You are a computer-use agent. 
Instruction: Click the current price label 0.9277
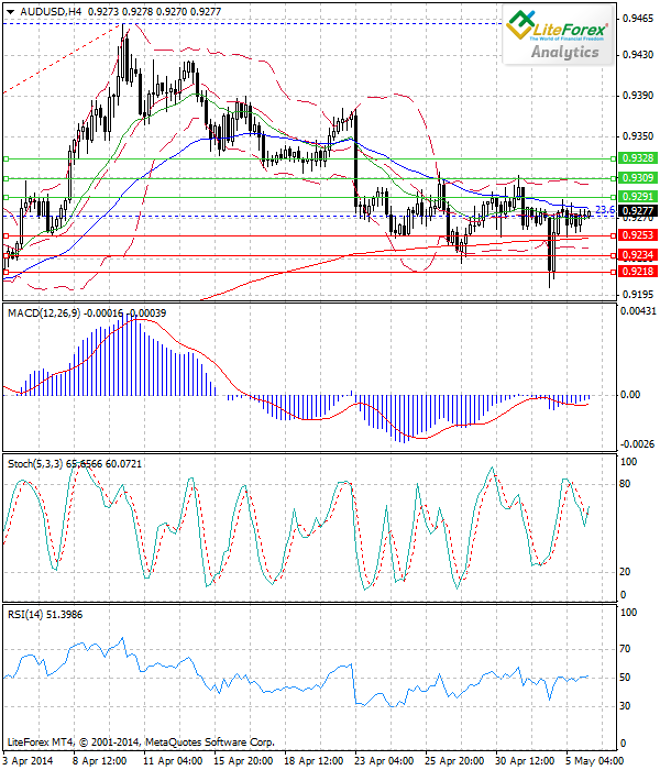[x=638, y=211]
